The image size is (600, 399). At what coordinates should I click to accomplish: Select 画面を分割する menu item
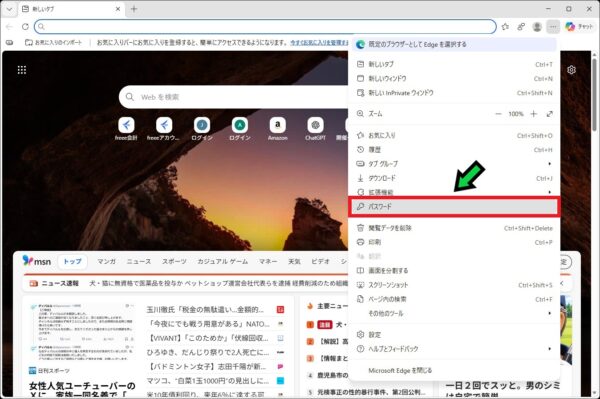pos(454,270)
